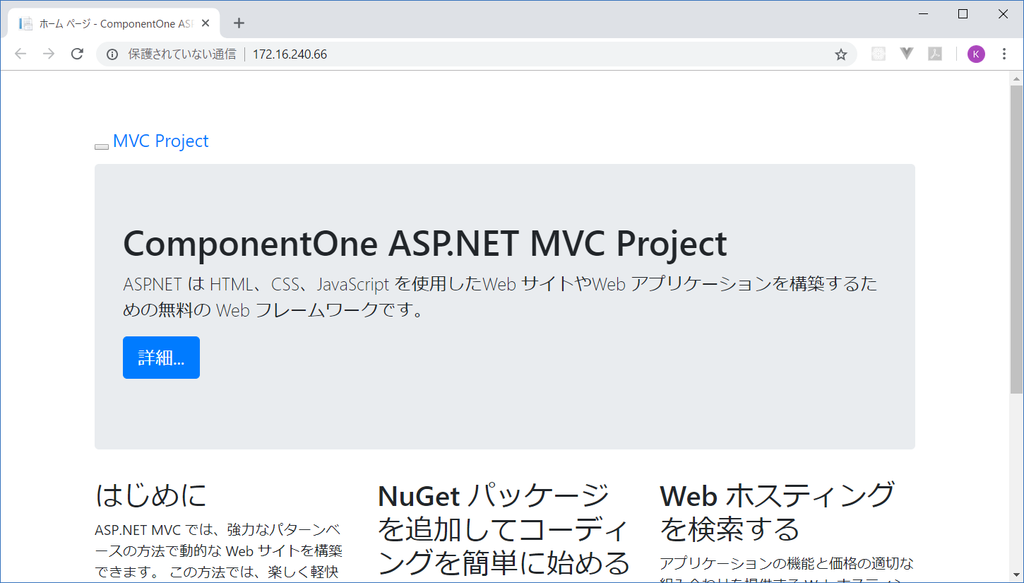The height and width of the screenshot is (583, 1024).
Task: Toggle the navbar menu button beside MVC Project
Action: (101, 146)
